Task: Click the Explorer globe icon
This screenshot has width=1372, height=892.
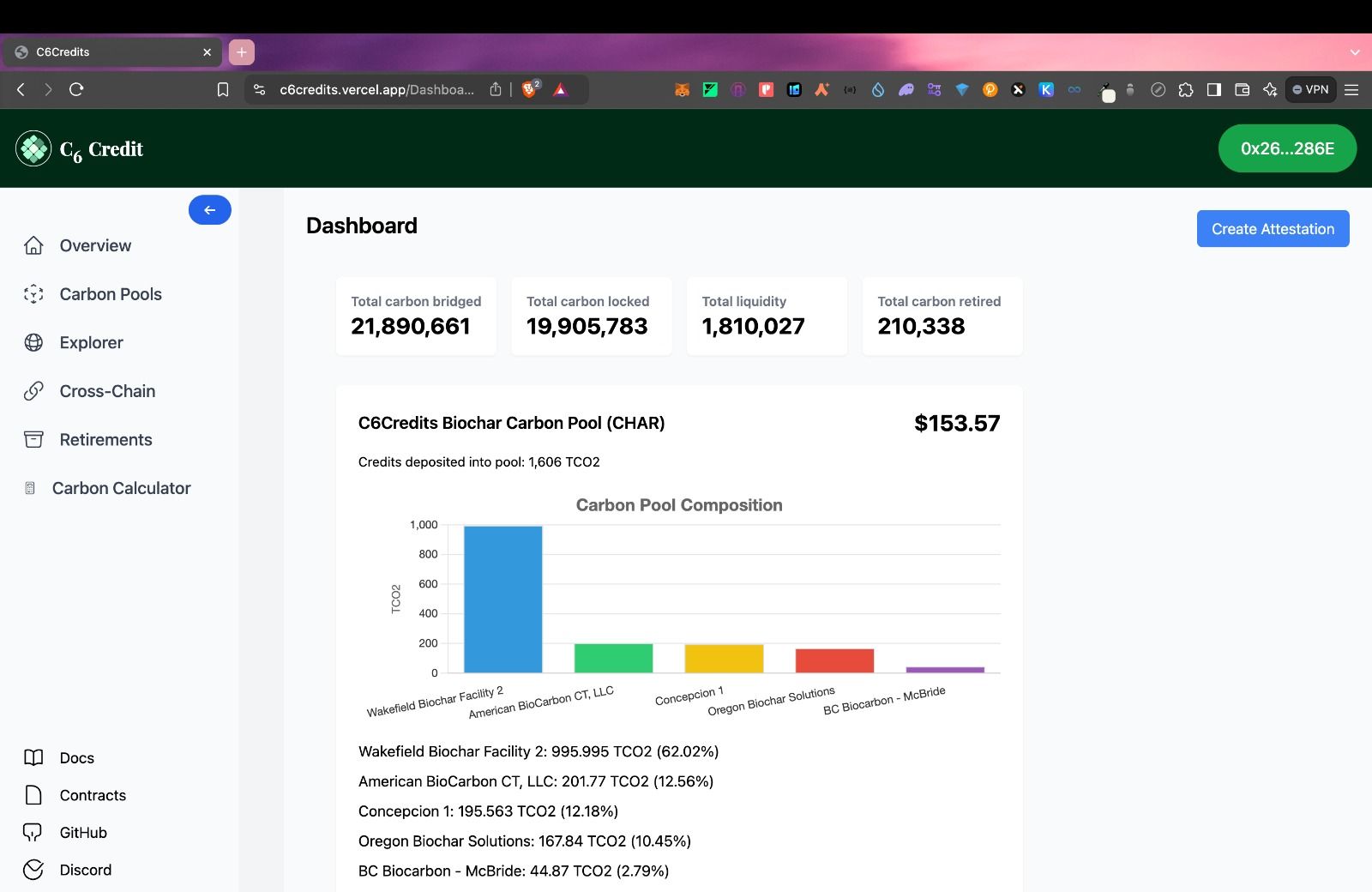Action: pyautogui.click(x=33, y=342)
